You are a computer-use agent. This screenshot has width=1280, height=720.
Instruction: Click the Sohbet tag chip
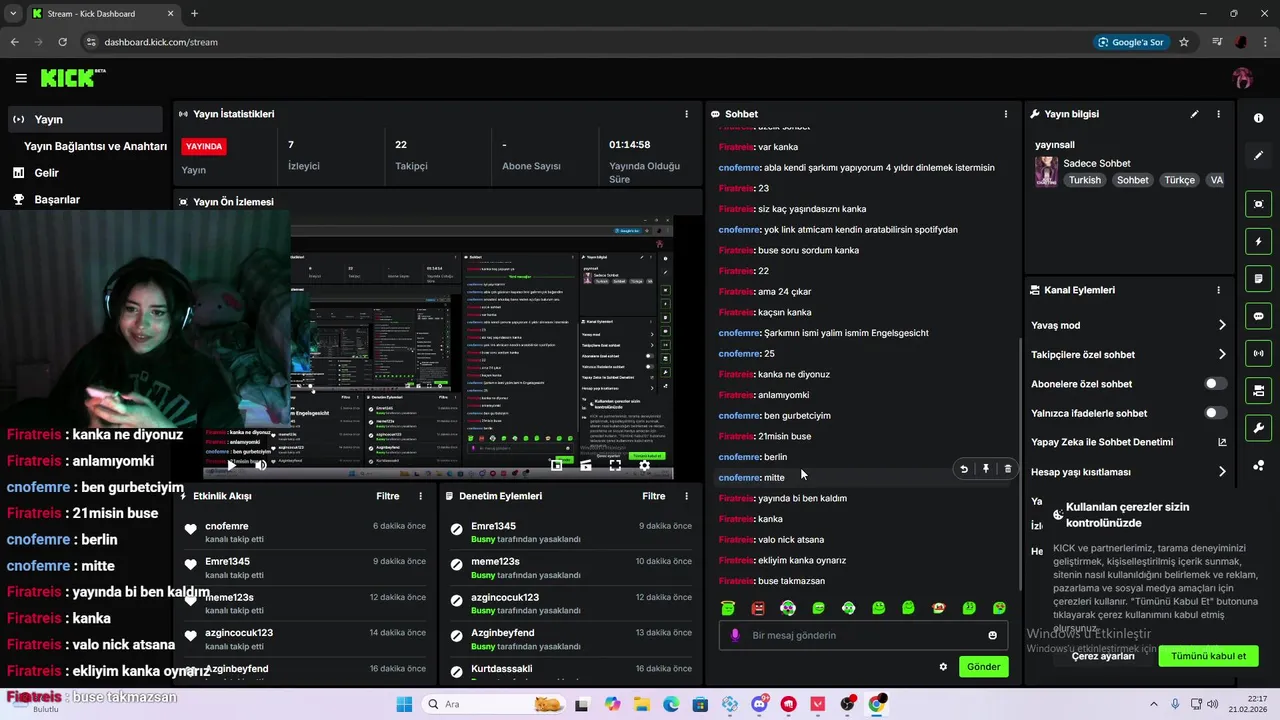click(1133, 180)
